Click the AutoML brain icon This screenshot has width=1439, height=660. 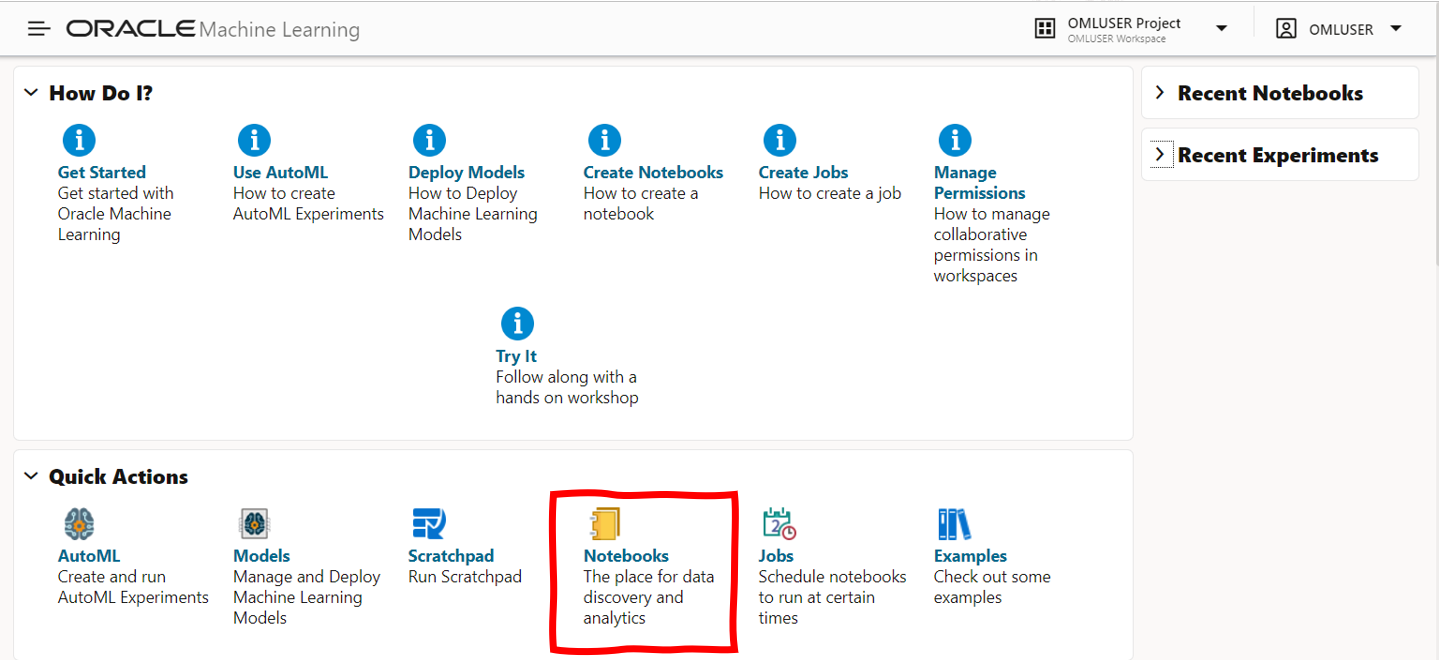pyautogui.click(x=79, y=524)
